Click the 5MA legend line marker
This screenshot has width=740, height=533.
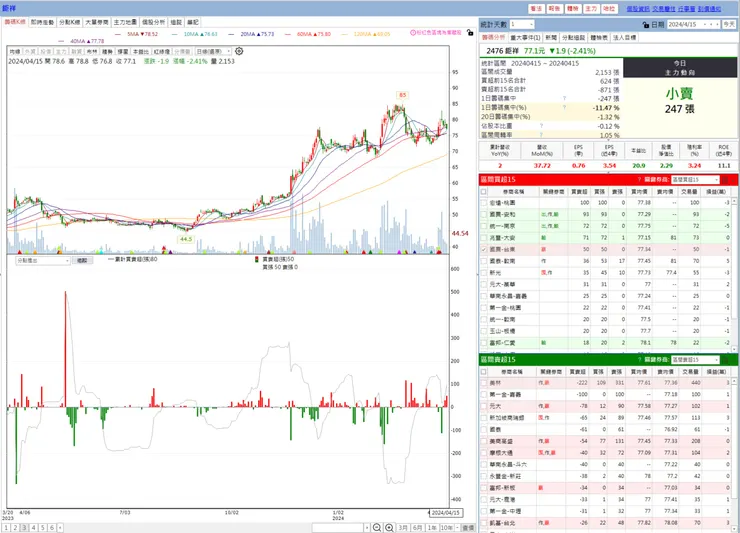[118, 34]
